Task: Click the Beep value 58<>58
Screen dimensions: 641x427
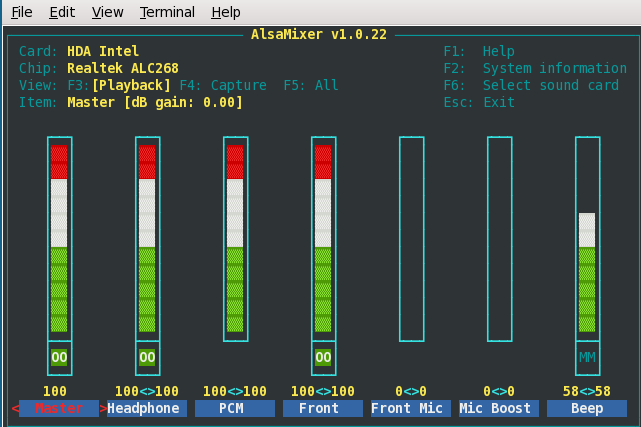Action: tap(587, 391)
